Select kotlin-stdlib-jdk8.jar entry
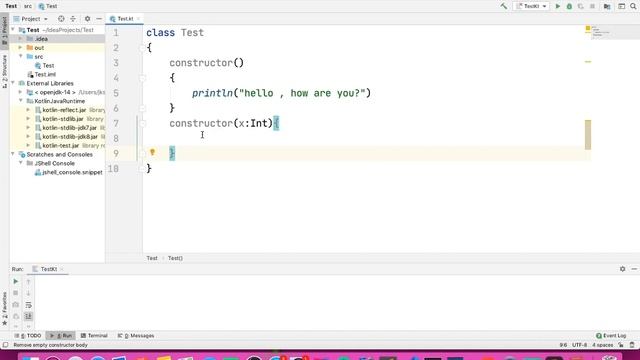Image resolution: width=640 pixels, height=360 pixels. coord(70,137)
